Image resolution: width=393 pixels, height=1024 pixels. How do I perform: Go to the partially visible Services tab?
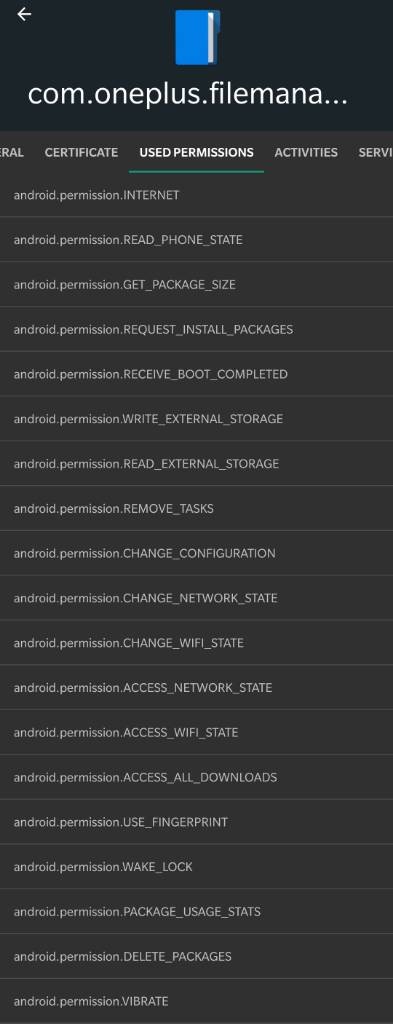[375, 152]
